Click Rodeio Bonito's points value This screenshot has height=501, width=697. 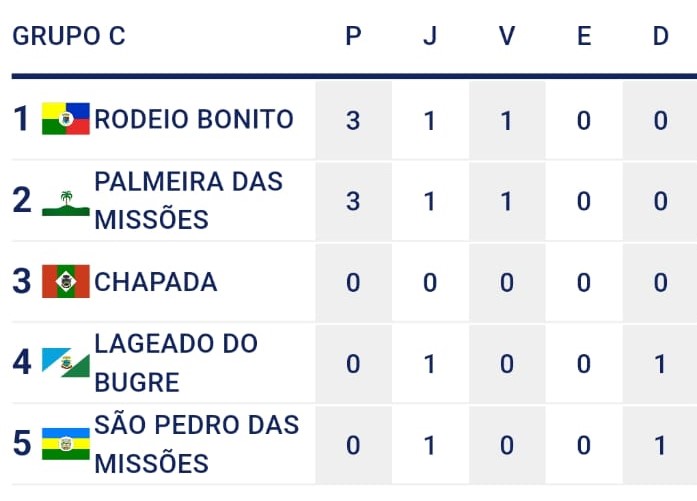coord(353,121)
